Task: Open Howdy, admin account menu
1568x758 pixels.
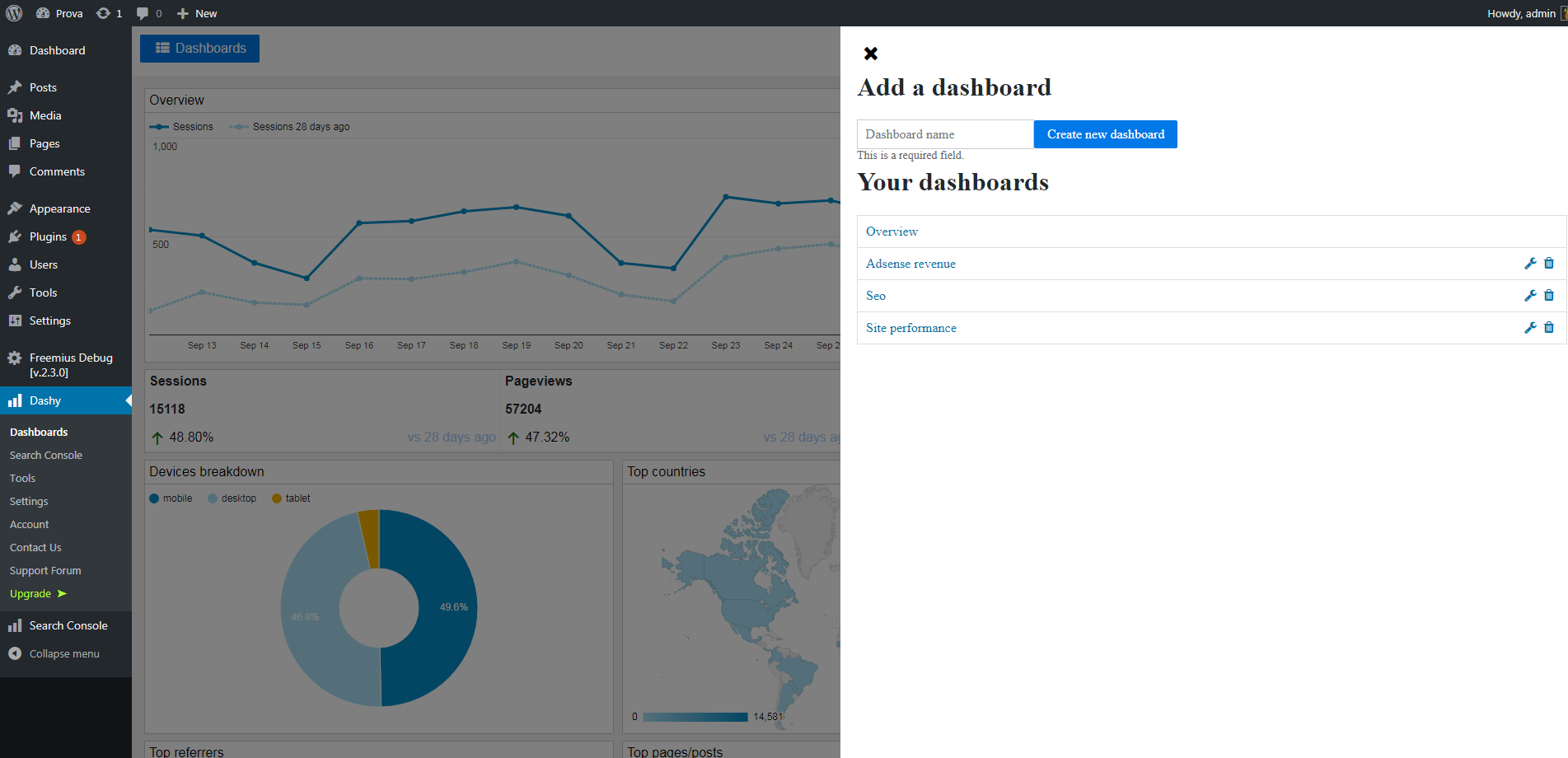Action: pos(1526,13)
